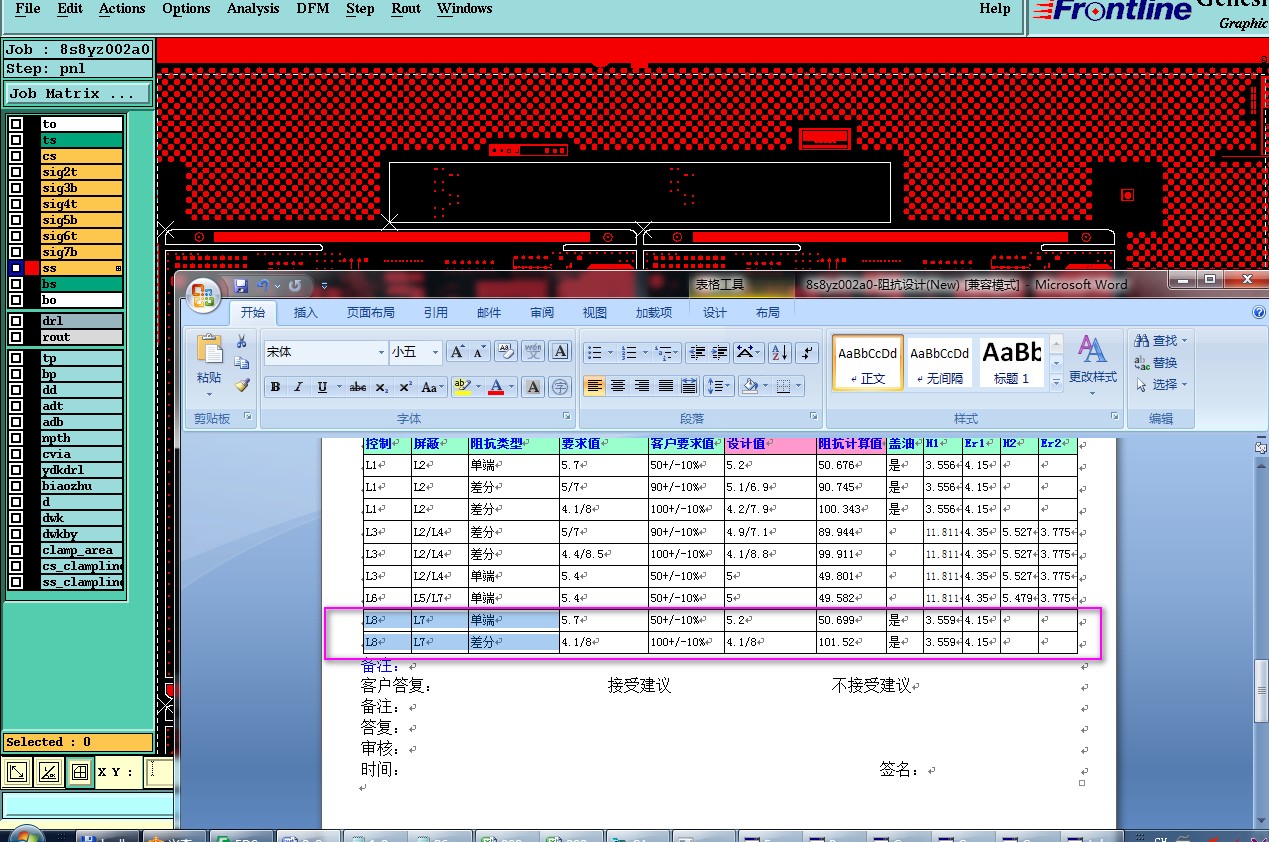Clear formatting with eraser icon
Screen dimensions: 1269x842
(505, 352)
